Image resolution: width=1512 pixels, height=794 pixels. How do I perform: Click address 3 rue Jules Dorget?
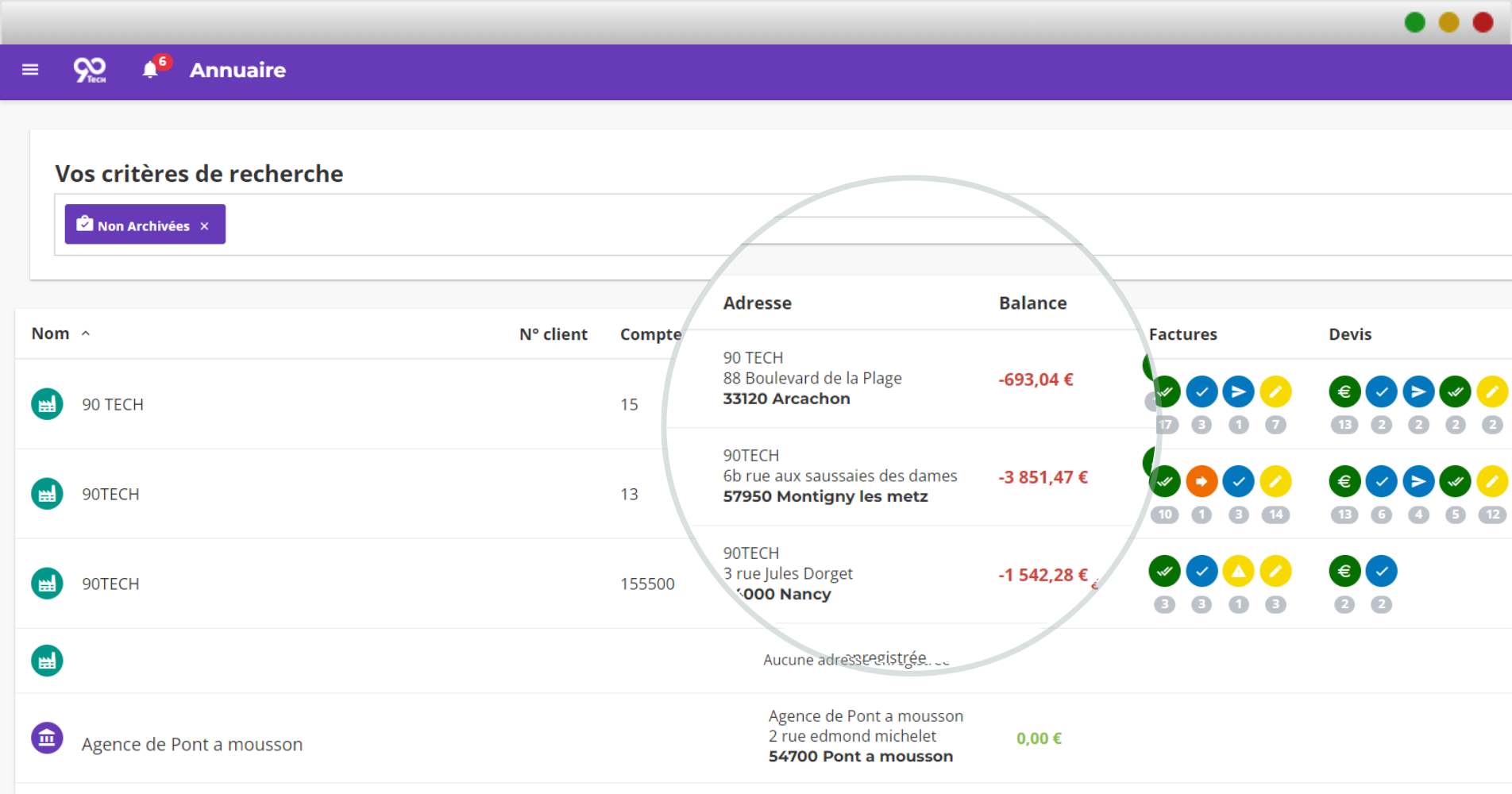point(788,574)
